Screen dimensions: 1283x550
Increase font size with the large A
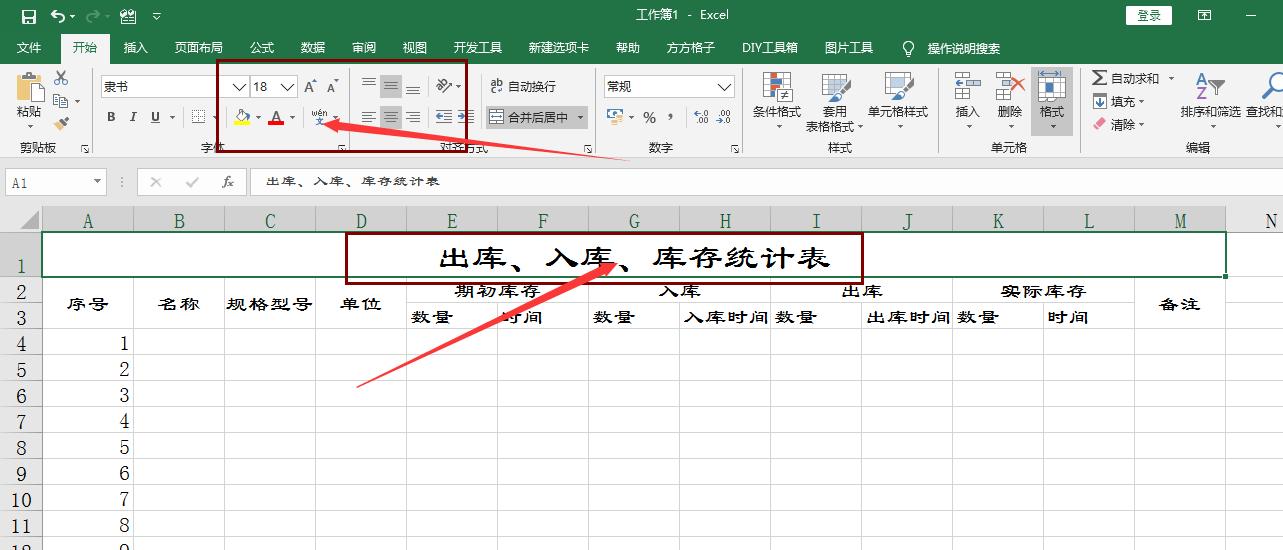pyautogui.click(x=311, y=87)
